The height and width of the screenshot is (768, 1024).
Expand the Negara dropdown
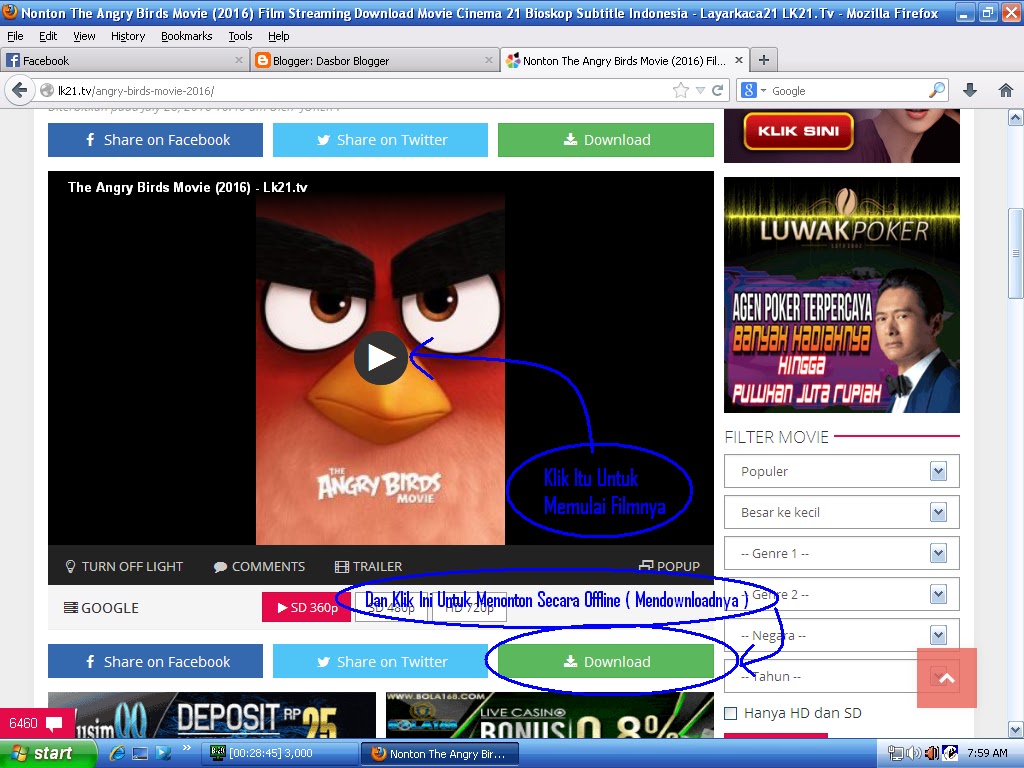tap(841, 635)
